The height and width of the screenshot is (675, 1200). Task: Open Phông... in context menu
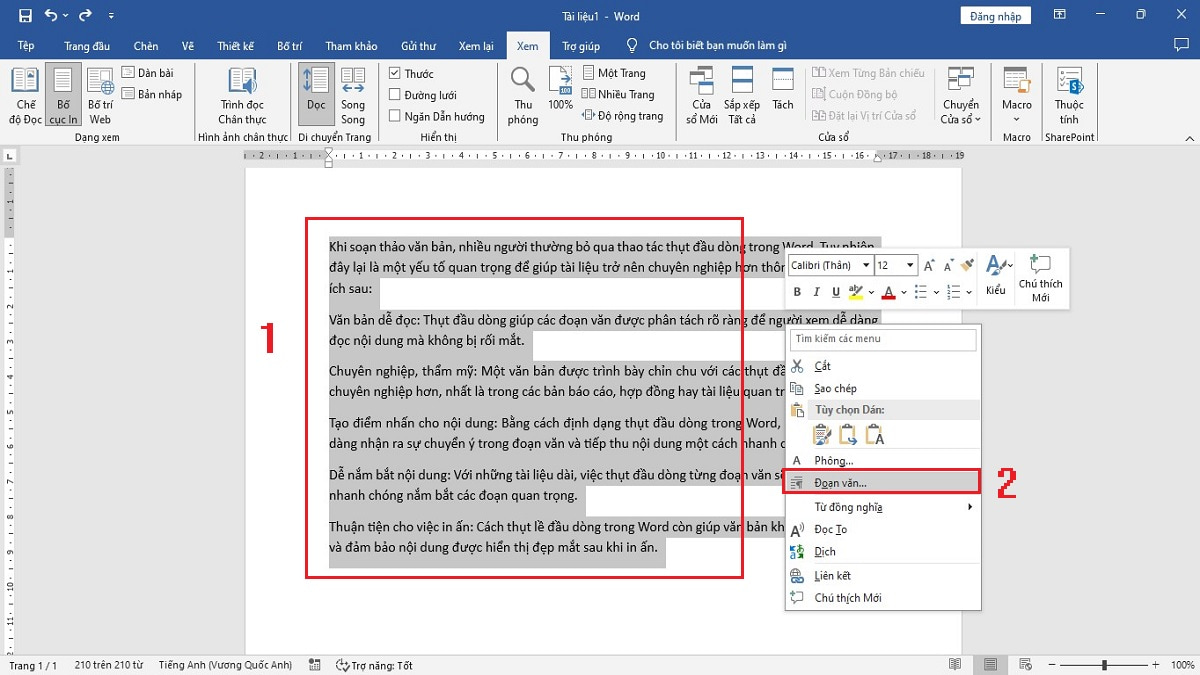point(883,460)
